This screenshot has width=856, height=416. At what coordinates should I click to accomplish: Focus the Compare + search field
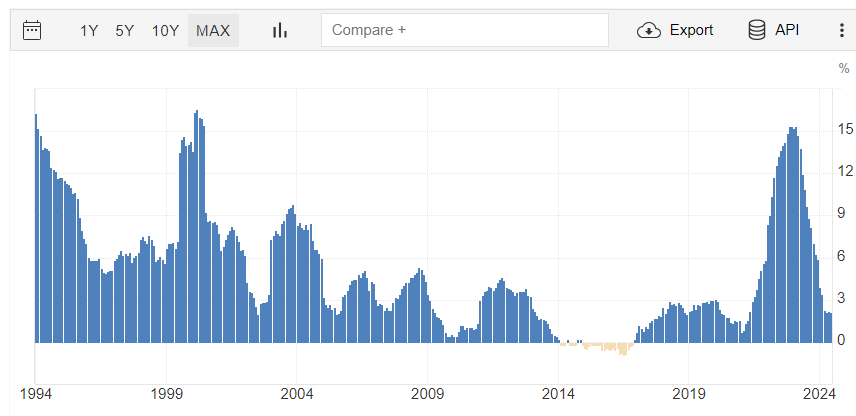point(464,30)
